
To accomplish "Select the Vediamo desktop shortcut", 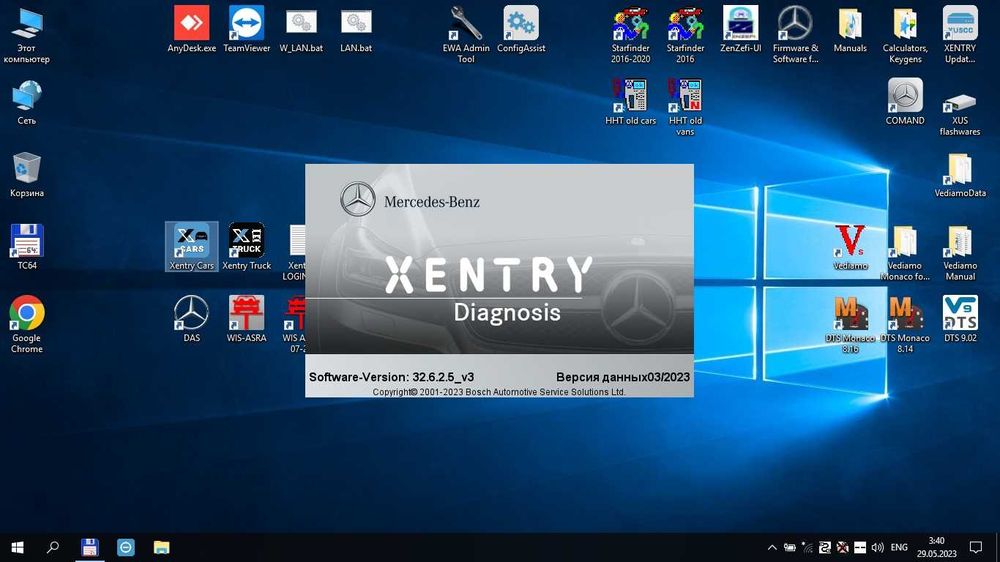I will [850, 243].
